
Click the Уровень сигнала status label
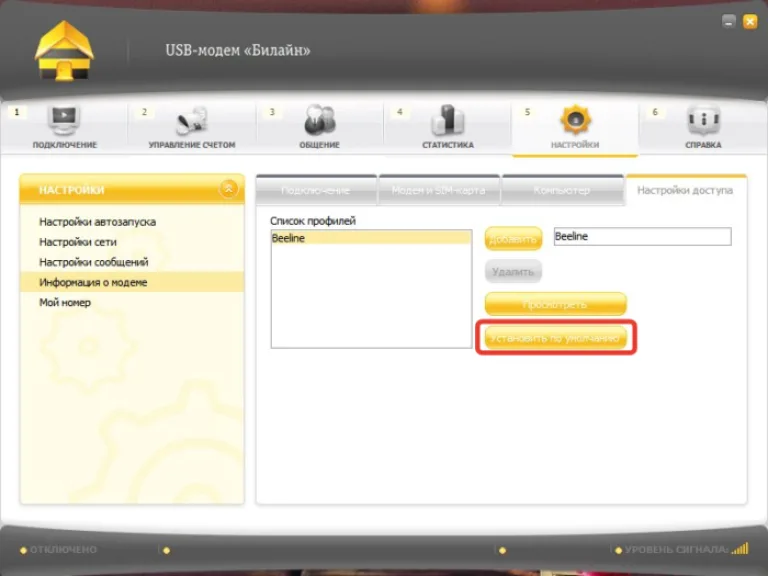click(x=676, y=550)
